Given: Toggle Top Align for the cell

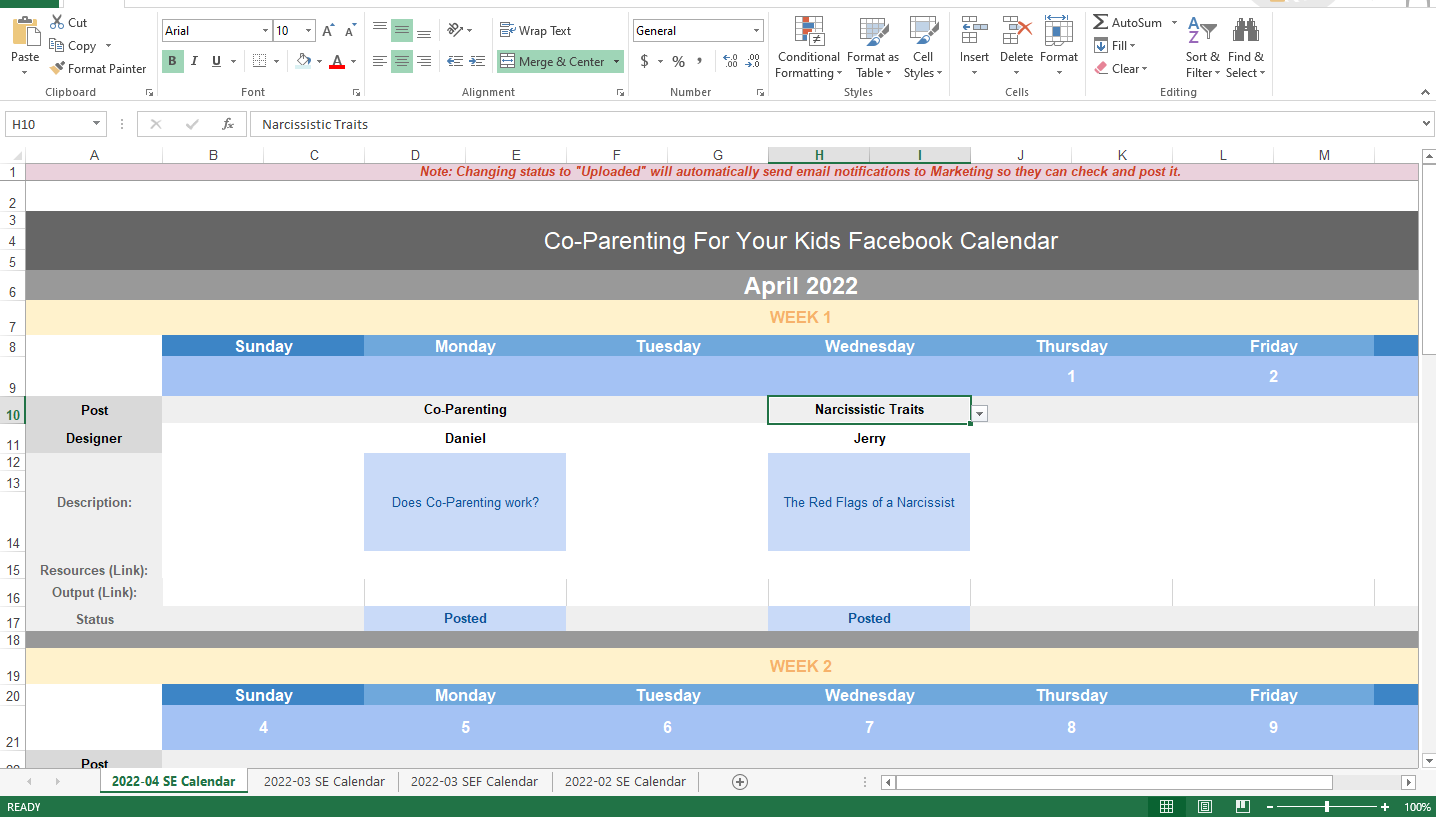Looking at the screenshot, I should [x=380, y=30].
